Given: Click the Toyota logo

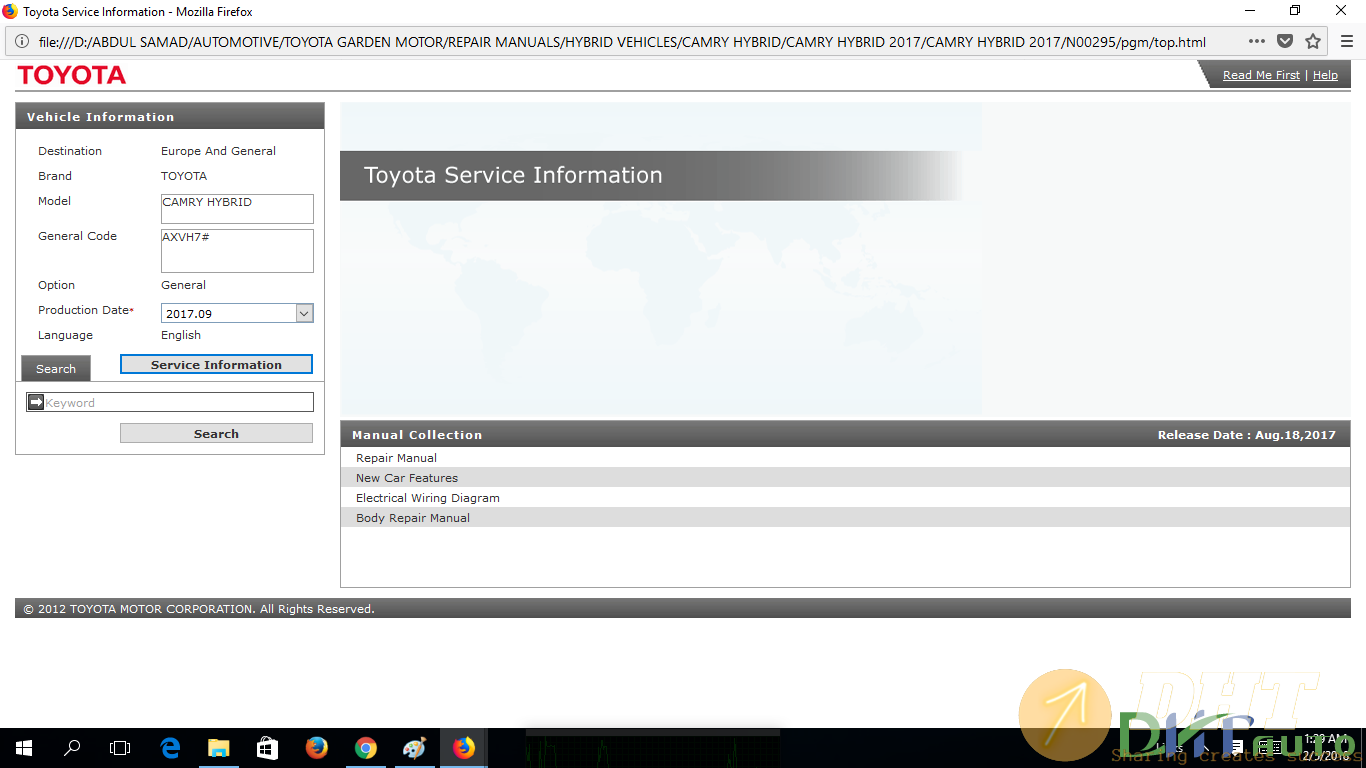Looking at the screenshot, I should click(72, 75).
